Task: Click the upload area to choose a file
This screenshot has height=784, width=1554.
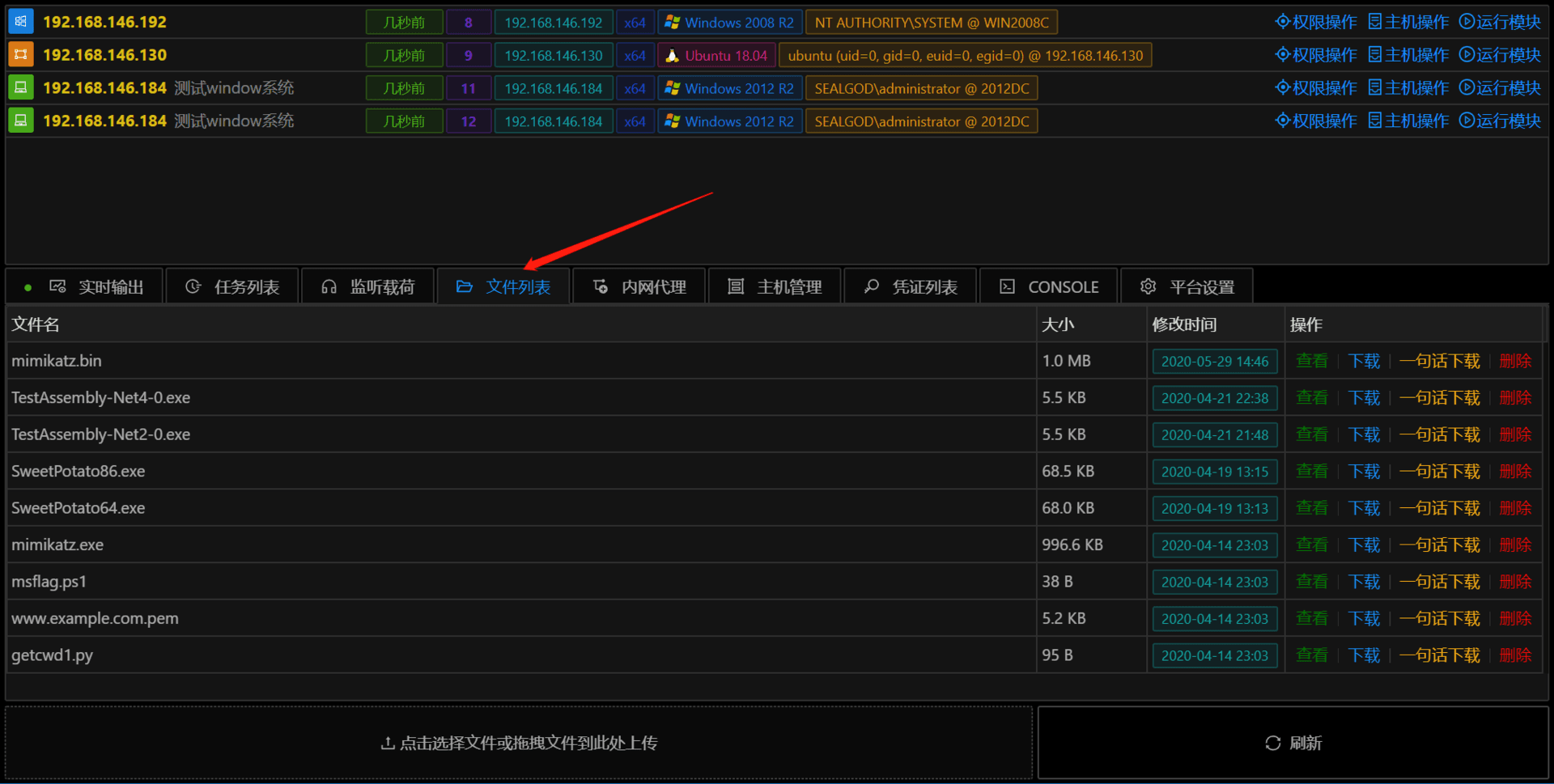Action: point(519,743)
